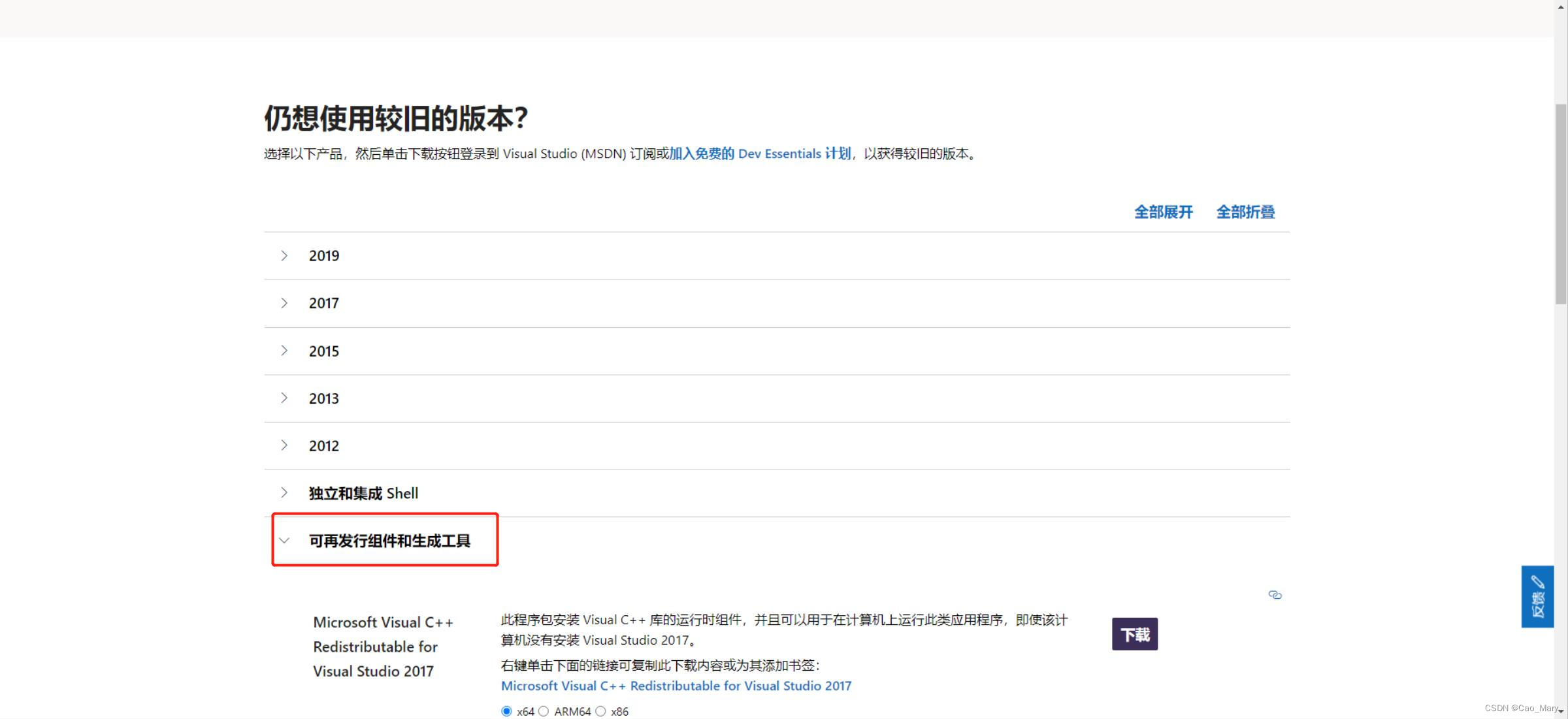This screenshot has width=1568, height=719.
Task: Expand the 2019 version section
Action: click(x=324, y=256)
